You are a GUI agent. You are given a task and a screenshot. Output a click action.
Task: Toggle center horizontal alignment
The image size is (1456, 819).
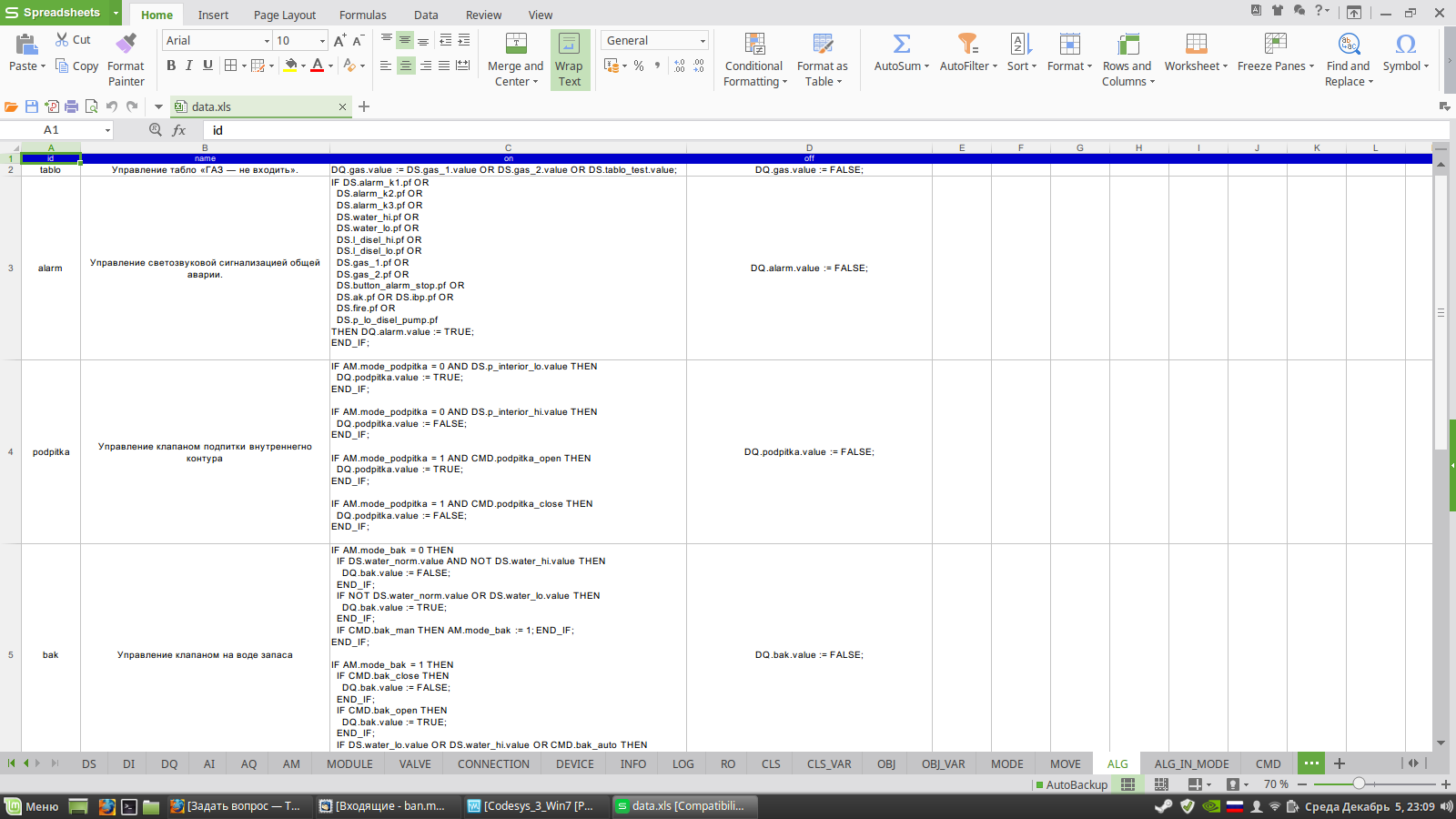(406, 66)
